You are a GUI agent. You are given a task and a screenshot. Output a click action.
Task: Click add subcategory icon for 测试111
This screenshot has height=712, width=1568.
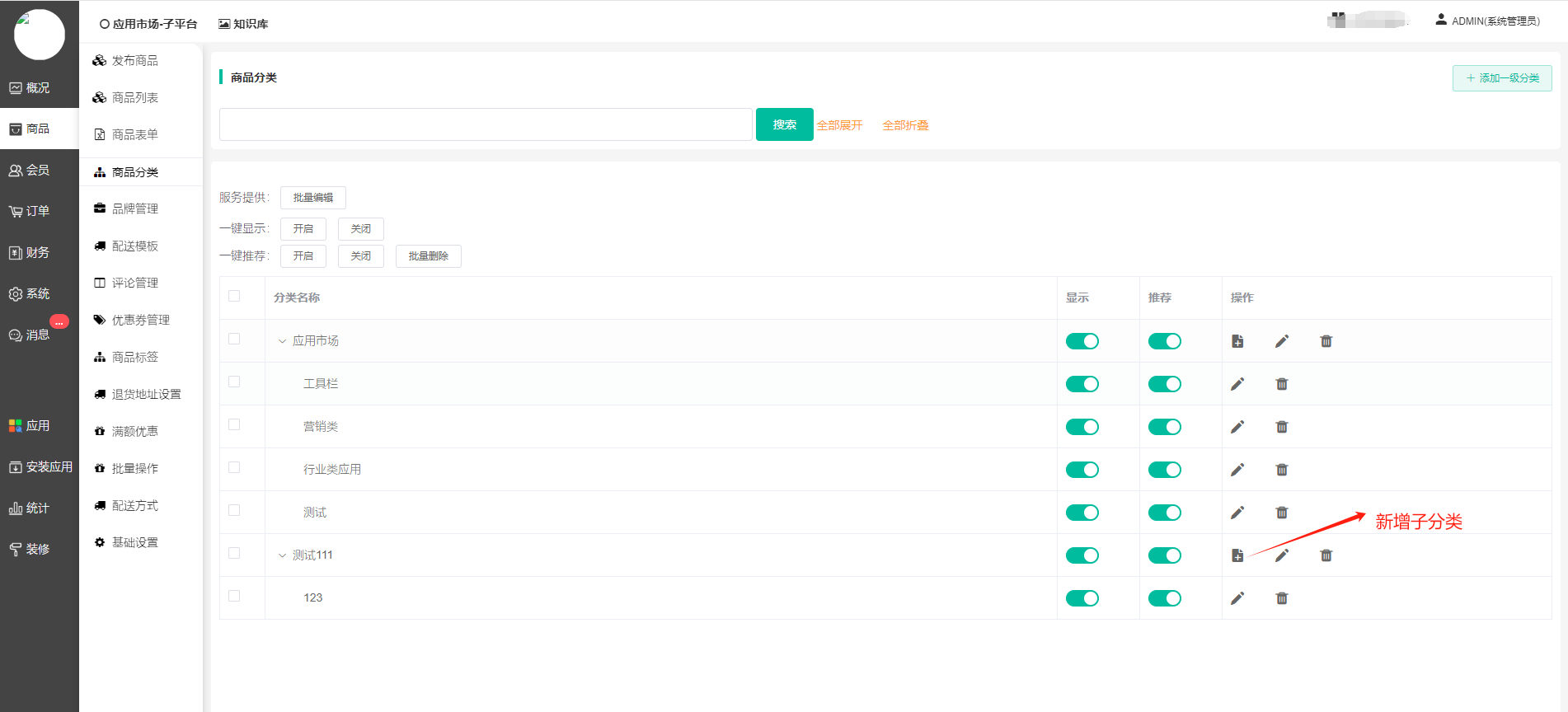(1237, 555)
